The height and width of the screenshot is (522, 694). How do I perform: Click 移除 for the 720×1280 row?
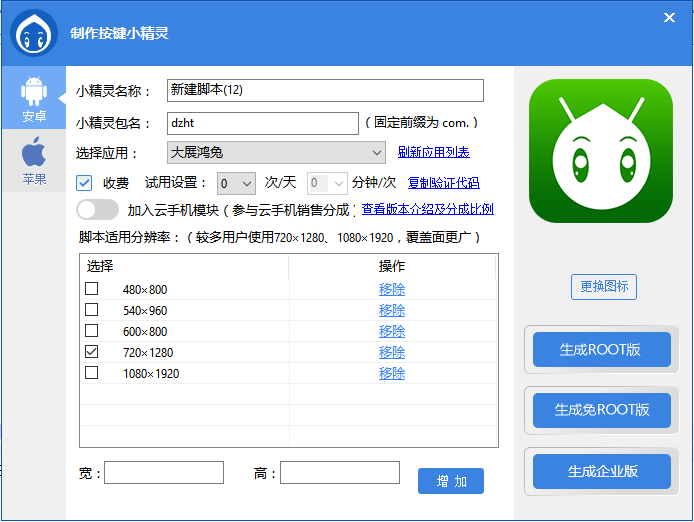pos(392,352)
